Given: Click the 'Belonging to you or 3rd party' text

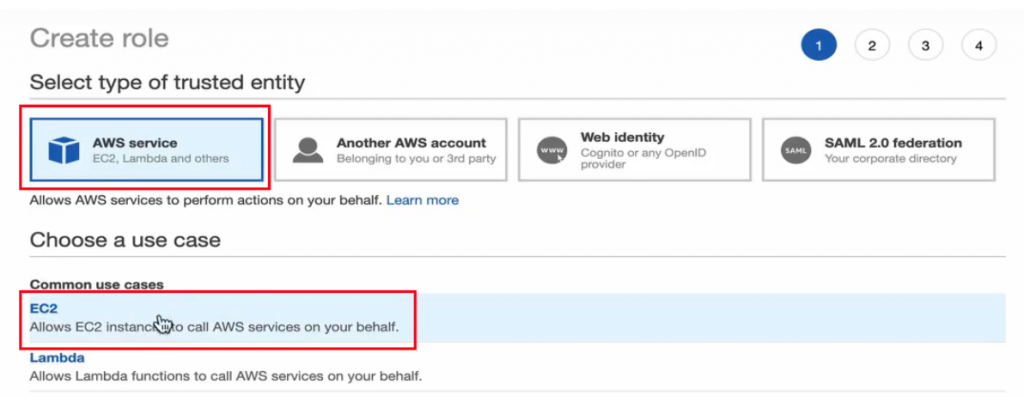Looking at the screenshot, I should [x=416, y=158].
